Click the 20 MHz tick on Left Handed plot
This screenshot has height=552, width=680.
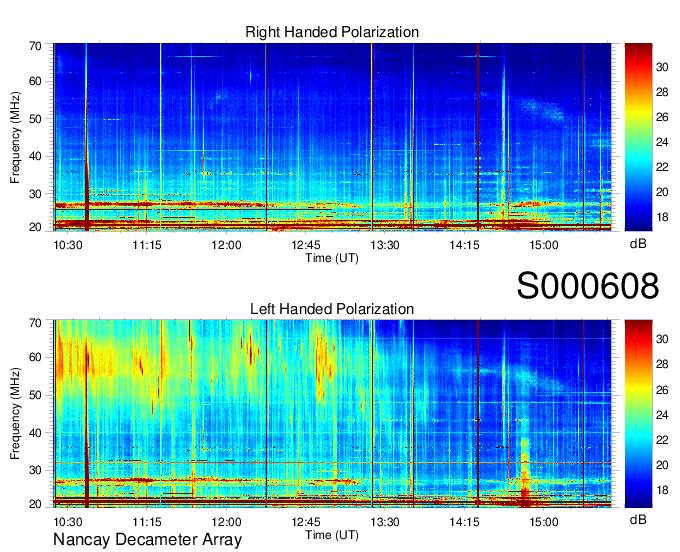click(36, 504)
